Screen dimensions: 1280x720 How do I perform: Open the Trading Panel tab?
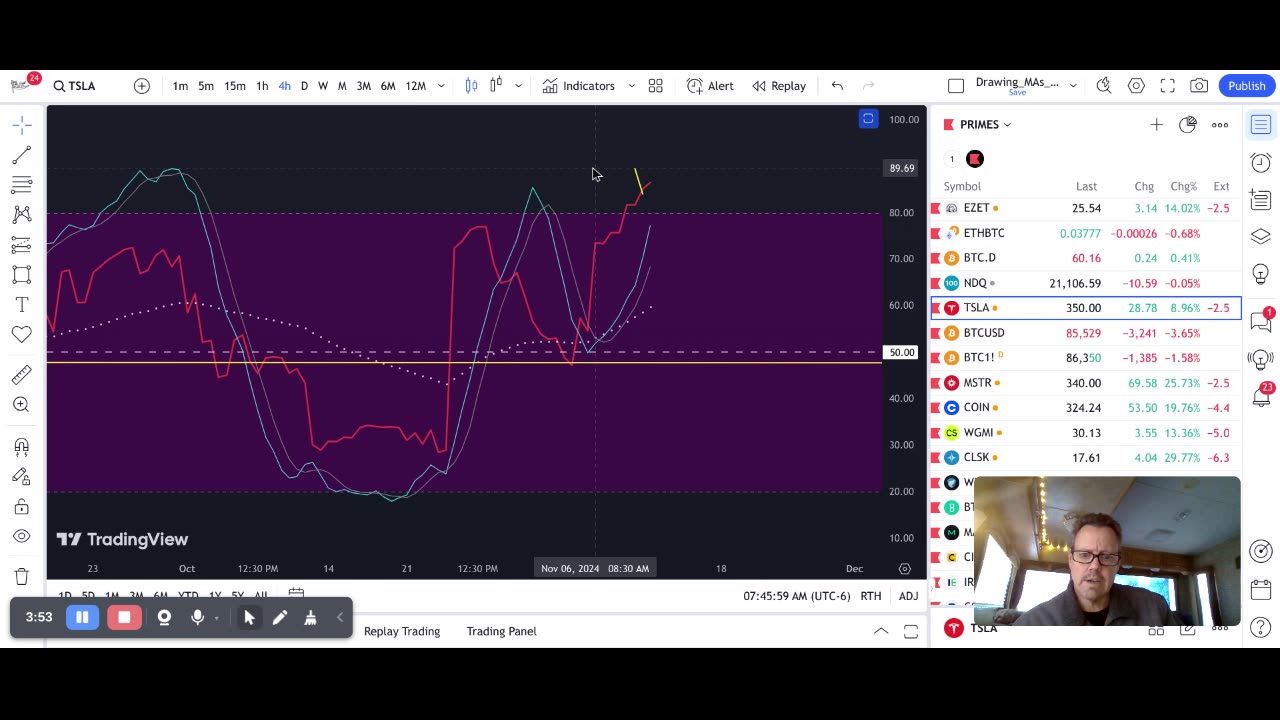click(x=501, y=631)
